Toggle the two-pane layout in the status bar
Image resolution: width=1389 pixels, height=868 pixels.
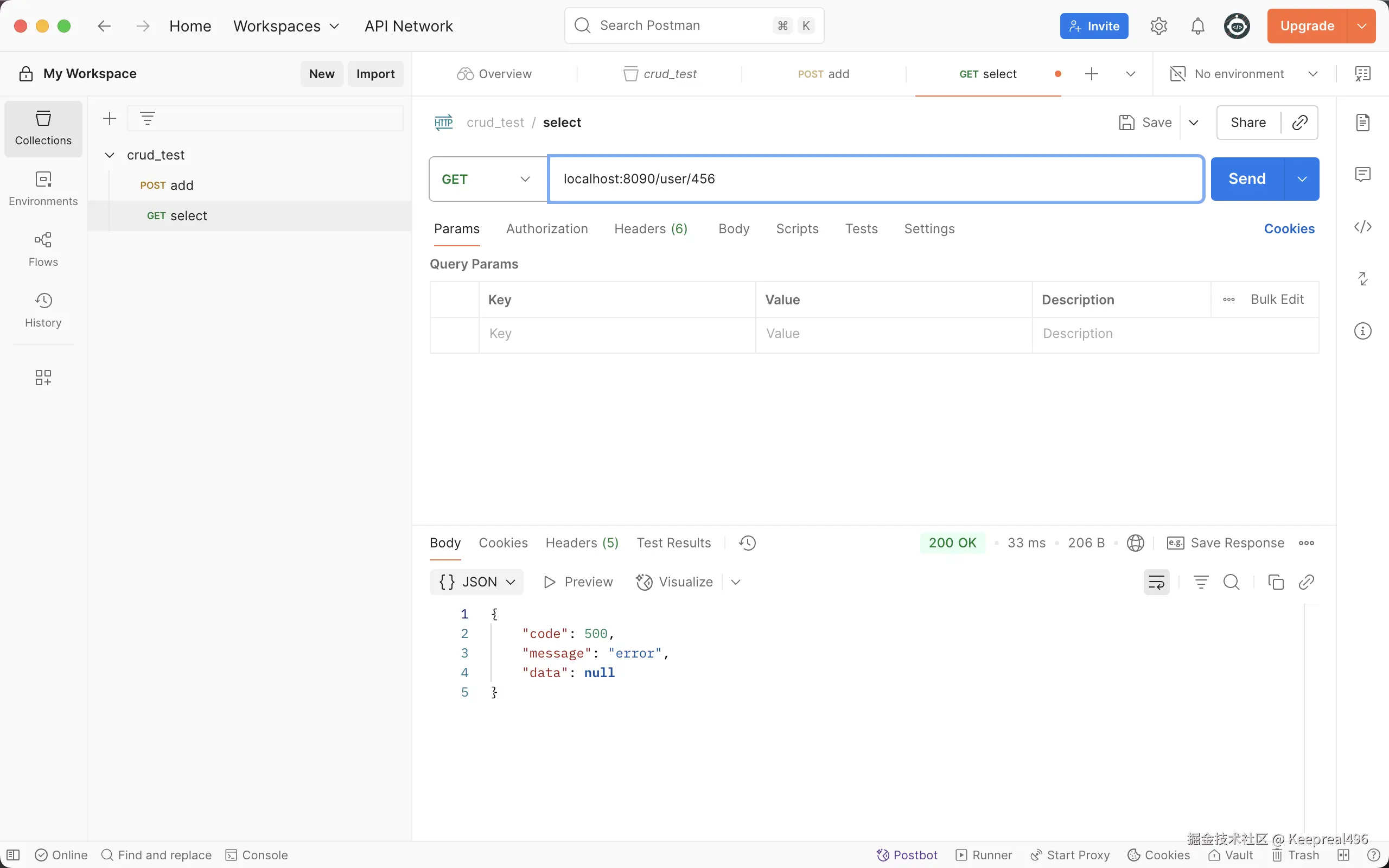1343,855
